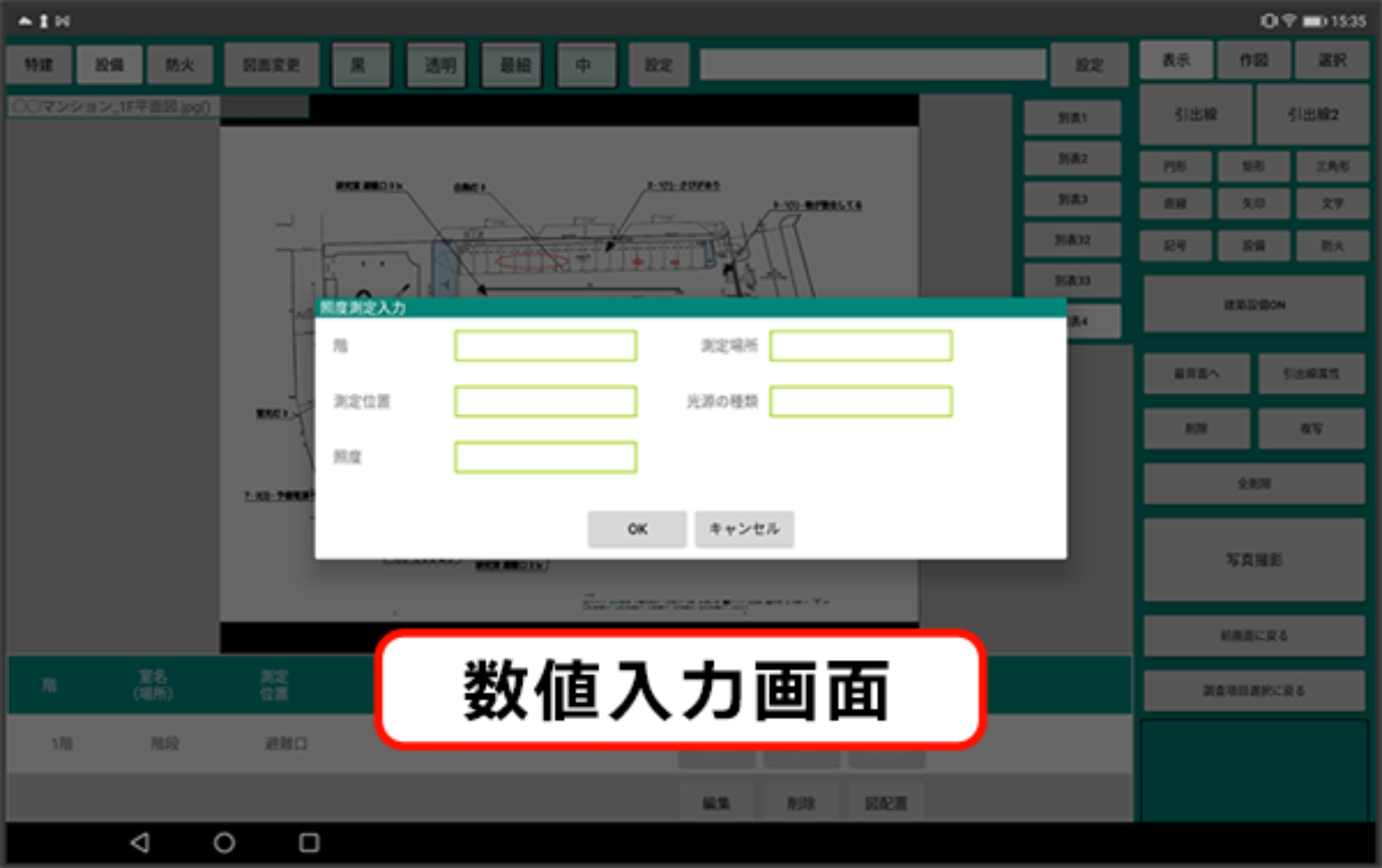Select the 1階 table cell
Viewport: 1382px width, 868px height.
62,743
